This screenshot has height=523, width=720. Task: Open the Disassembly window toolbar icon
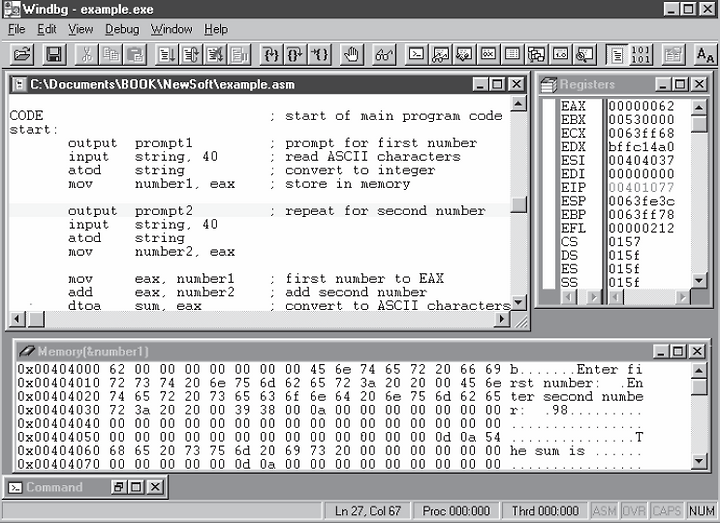(x=561, y=55)
